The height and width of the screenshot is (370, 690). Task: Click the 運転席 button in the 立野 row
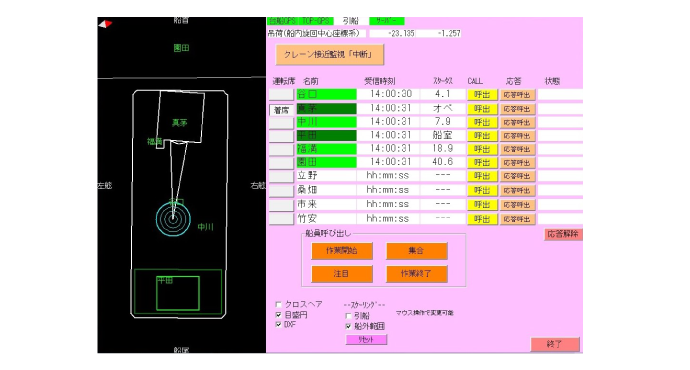coord(281,176)
